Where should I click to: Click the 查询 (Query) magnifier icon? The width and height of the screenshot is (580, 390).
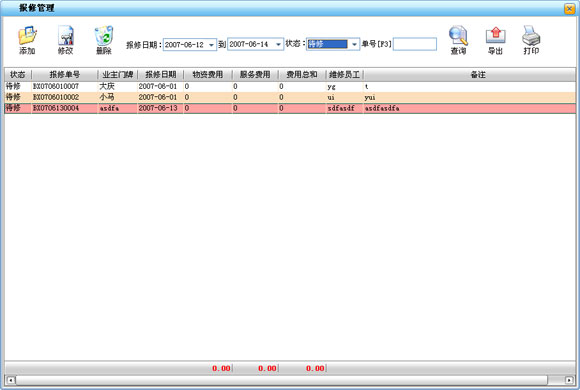[x=458, y=35]
